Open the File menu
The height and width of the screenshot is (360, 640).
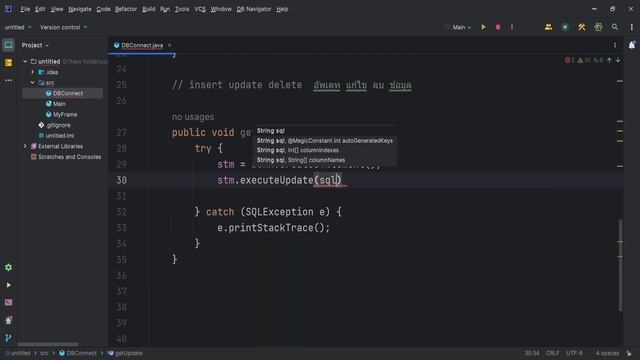click(x=25, y=9)
